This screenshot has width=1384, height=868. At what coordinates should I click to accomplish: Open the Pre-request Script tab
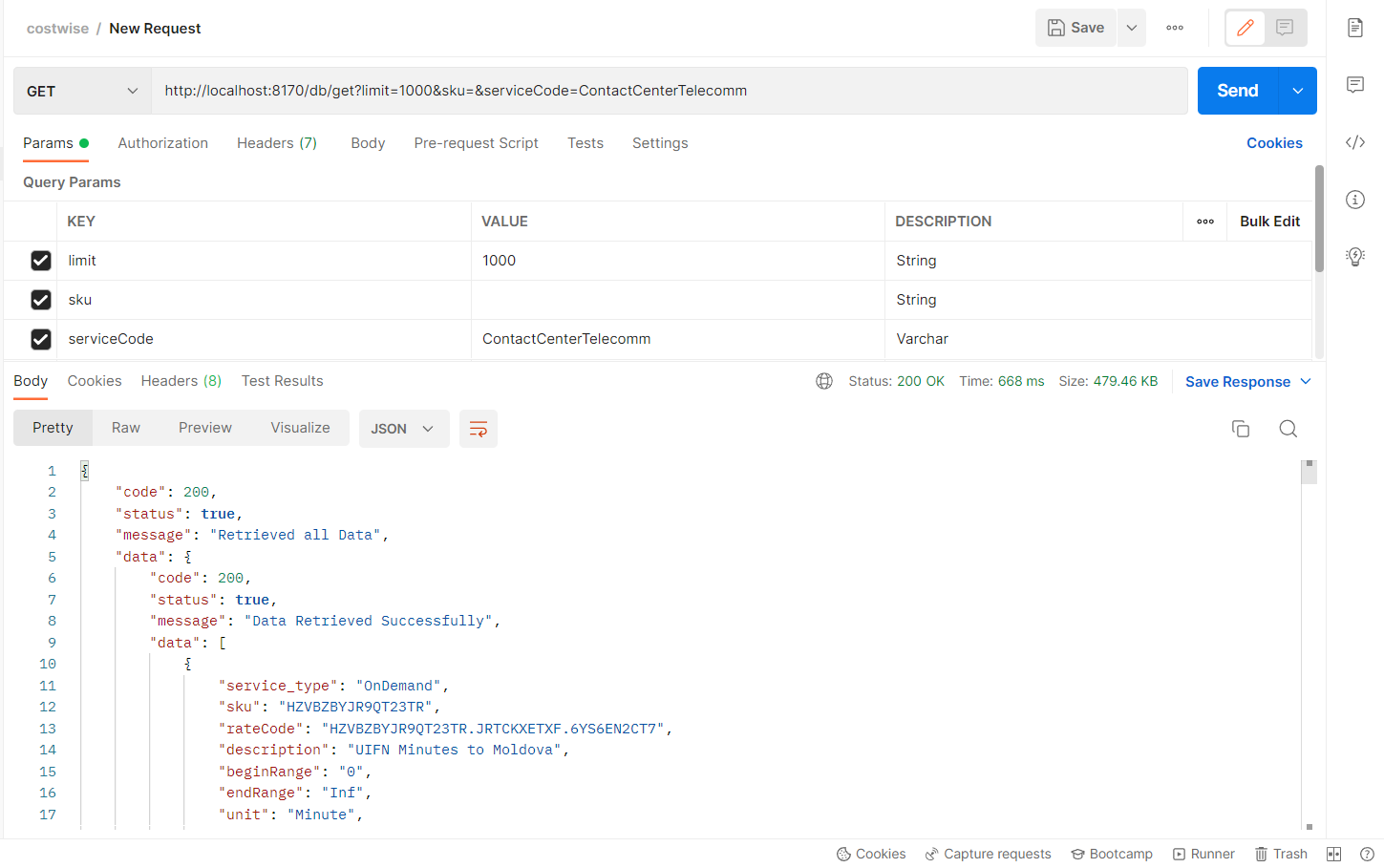point(476,143)
